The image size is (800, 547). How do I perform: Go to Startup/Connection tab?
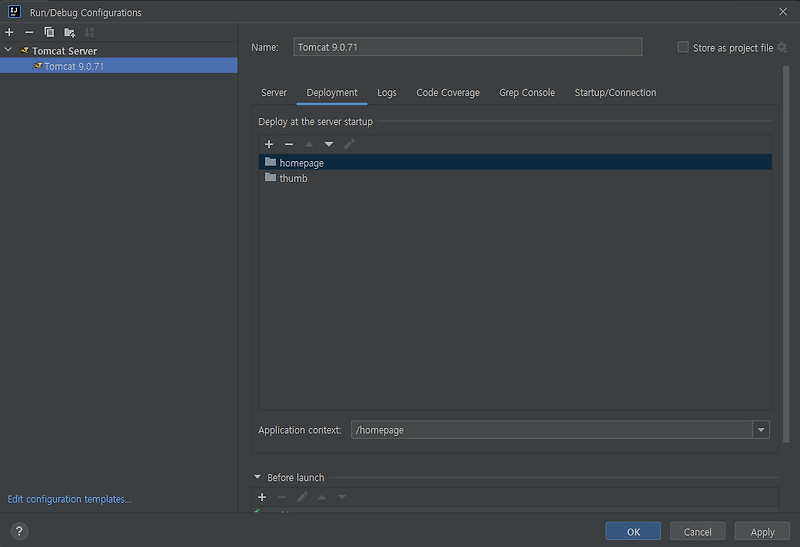[615, 92]
